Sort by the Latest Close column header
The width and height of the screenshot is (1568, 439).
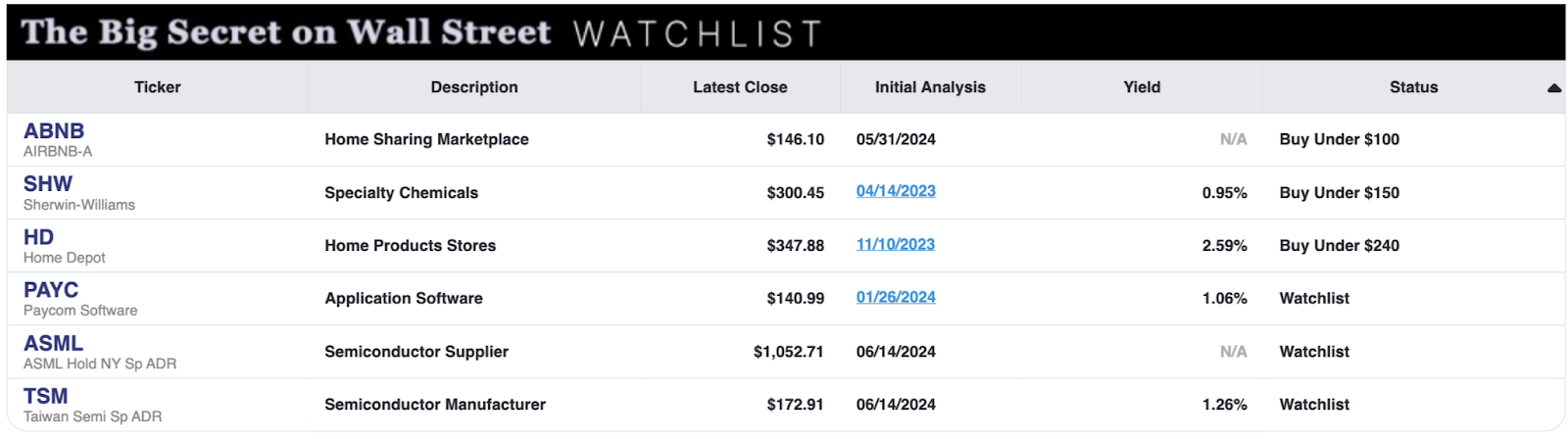(x=740, y=87)
